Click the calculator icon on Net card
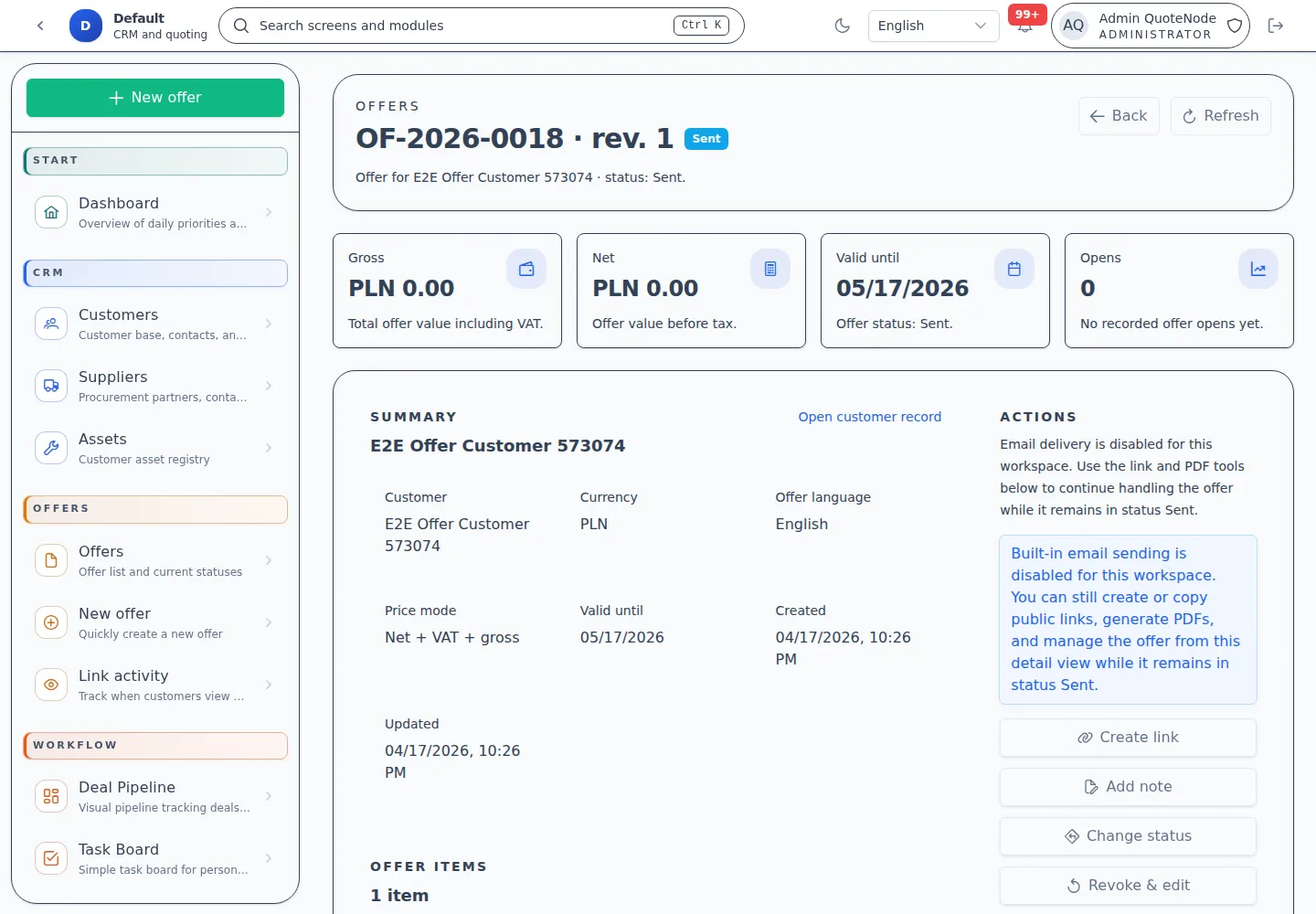The image size is (1316, 914). click(770, 269)
